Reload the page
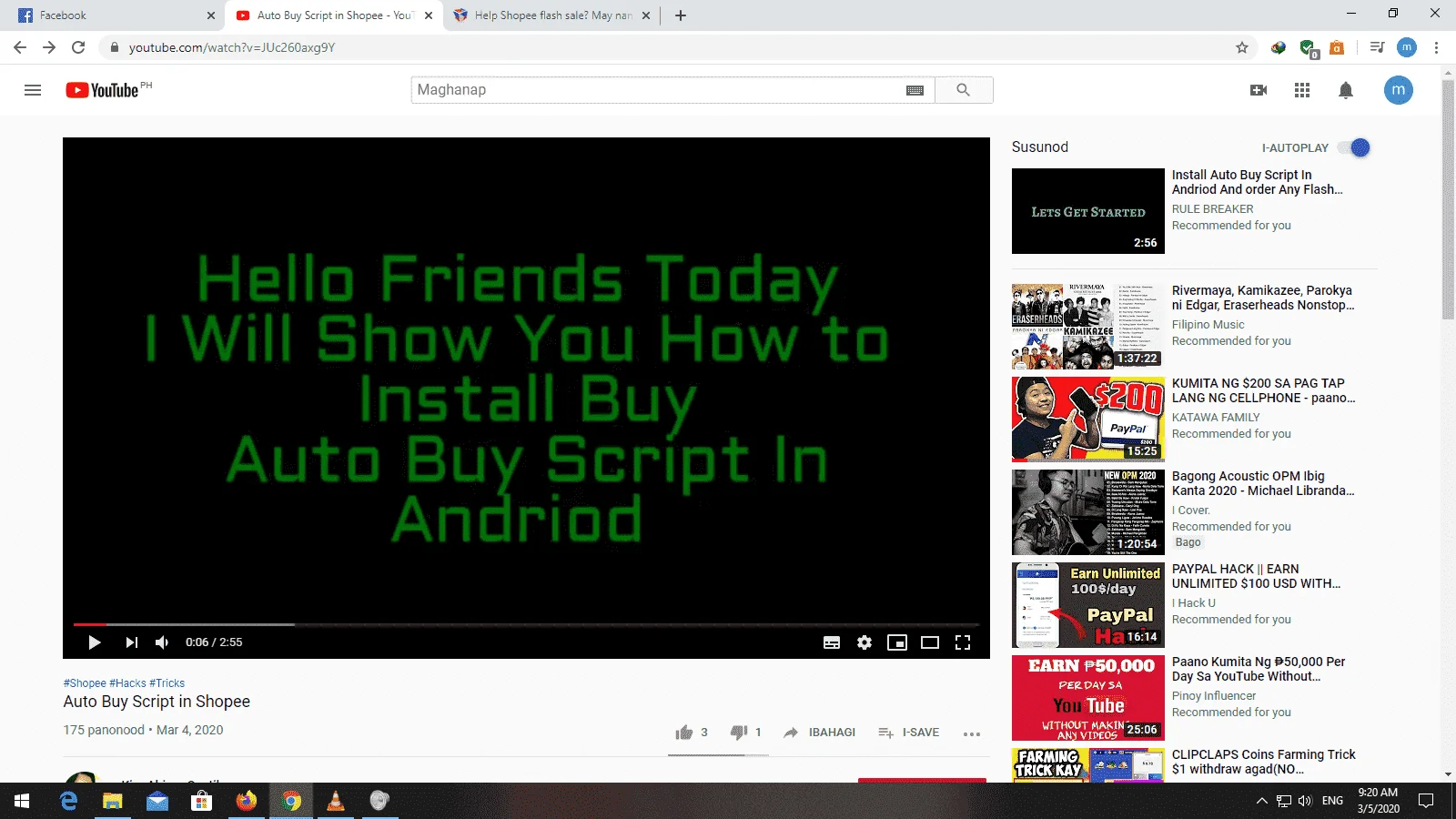The width and height of the screenshot is (1456, 819). pyautogui.click(x=78, y=47)
